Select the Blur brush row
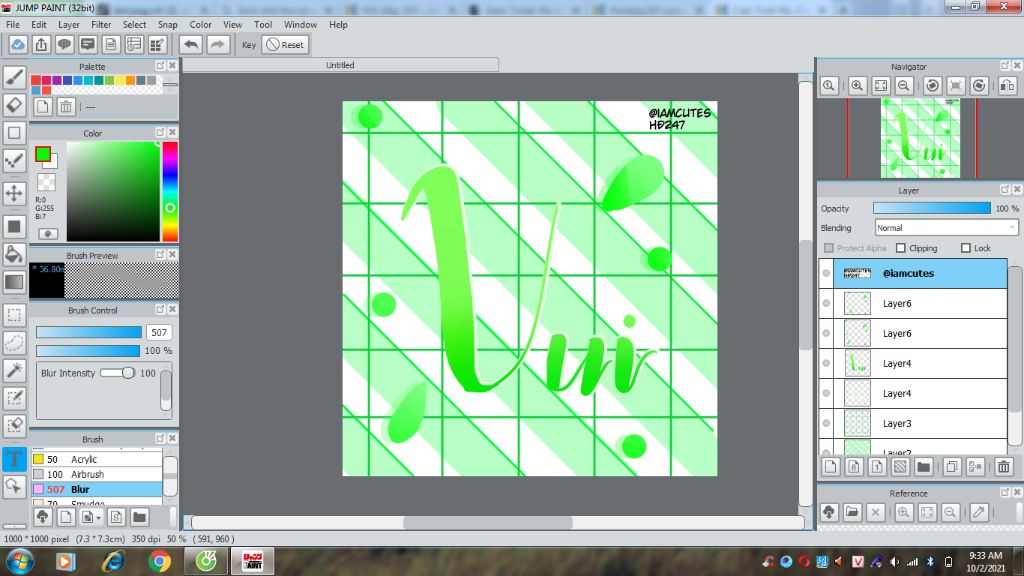The height and width of the screenshot is (576, 1024). [x=97, y=489]
